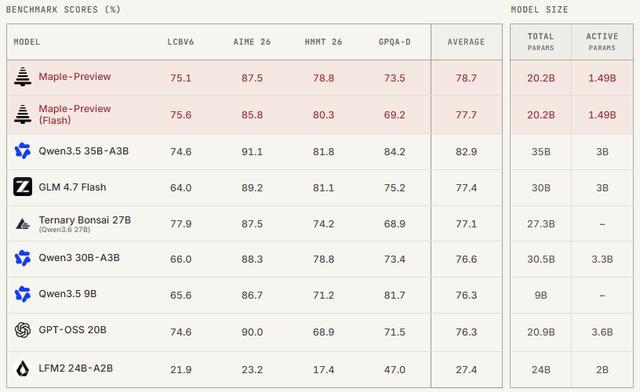The image size is (640, 392).
Task: Select the GPQA-D column header
Action: (x=394, y=42)
